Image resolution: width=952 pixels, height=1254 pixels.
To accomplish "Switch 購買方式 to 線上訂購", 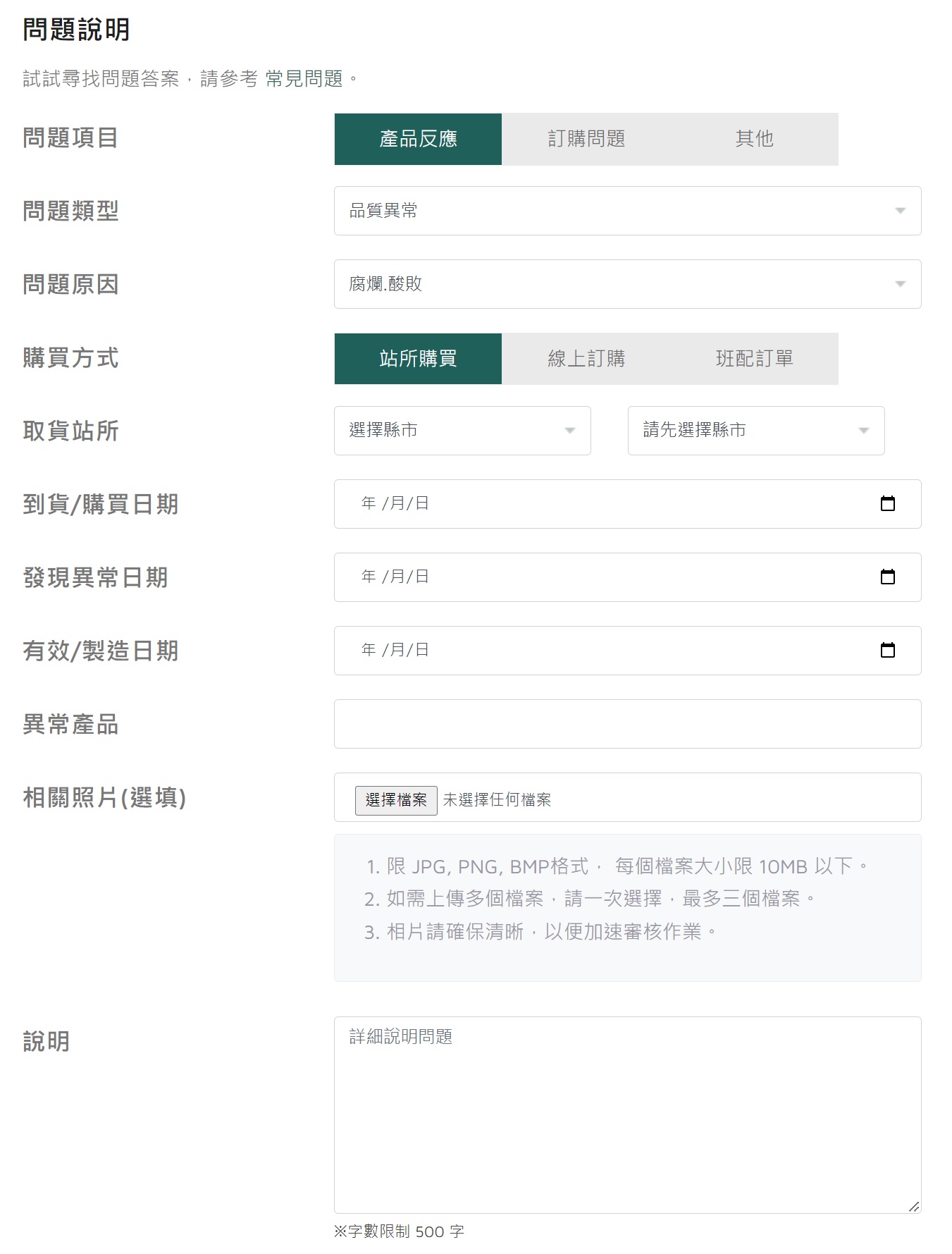I will [x=586, y=359].
